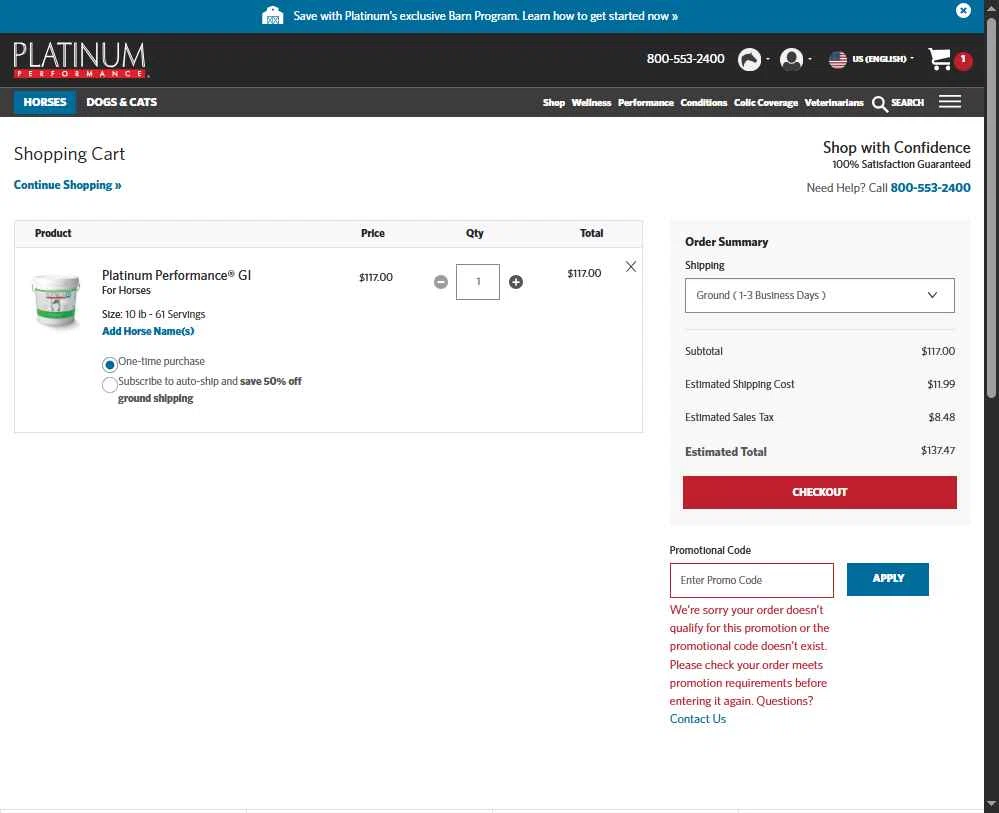Click the Estimated Total amount $137.47

938,451
